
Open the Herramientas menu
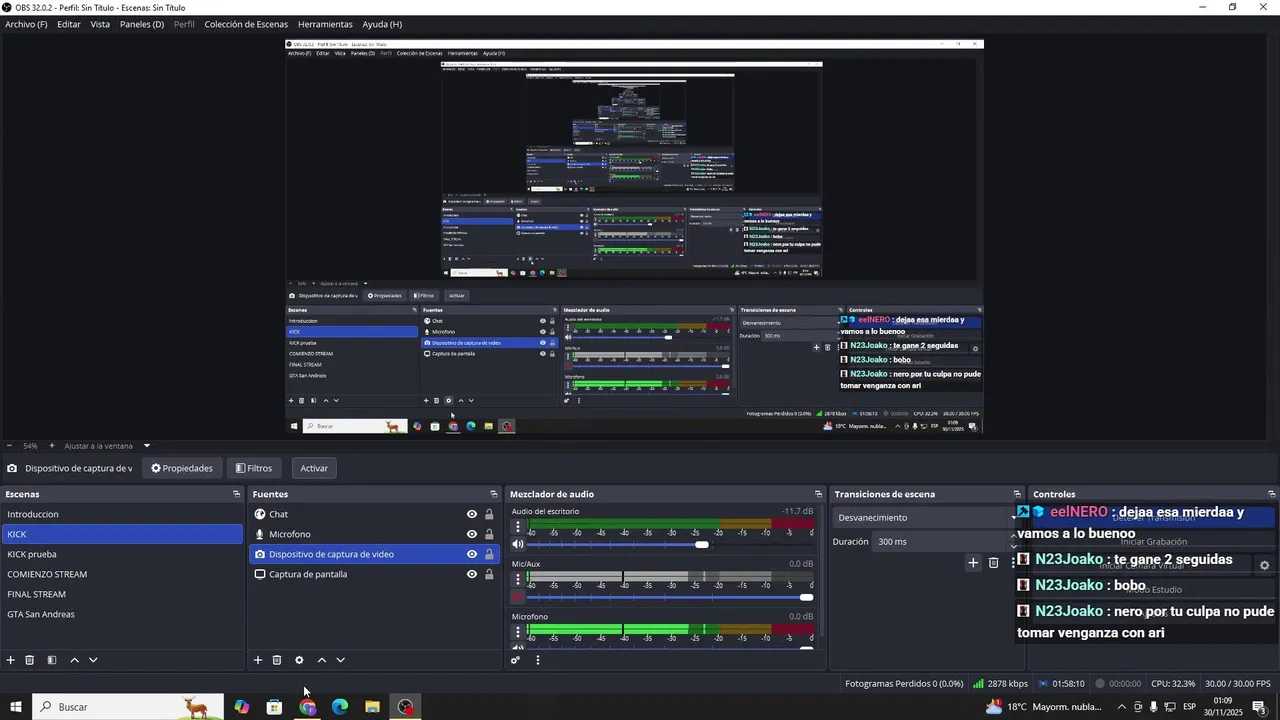(325, 24)
